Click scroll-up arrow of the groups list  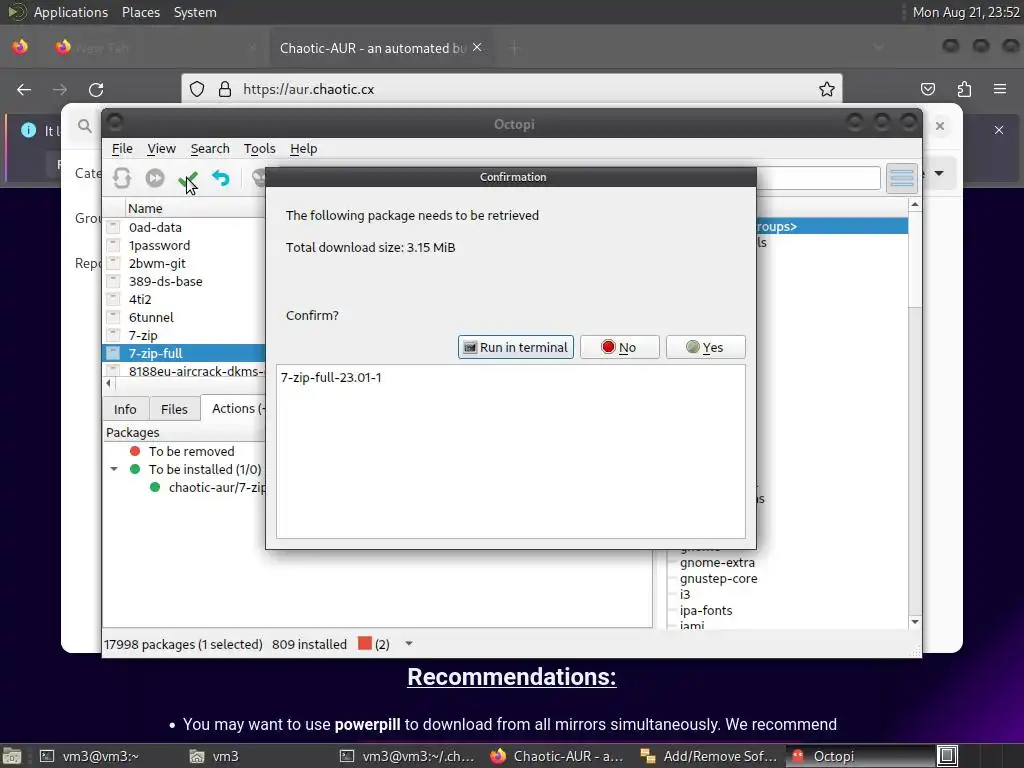tap(915, 205)
